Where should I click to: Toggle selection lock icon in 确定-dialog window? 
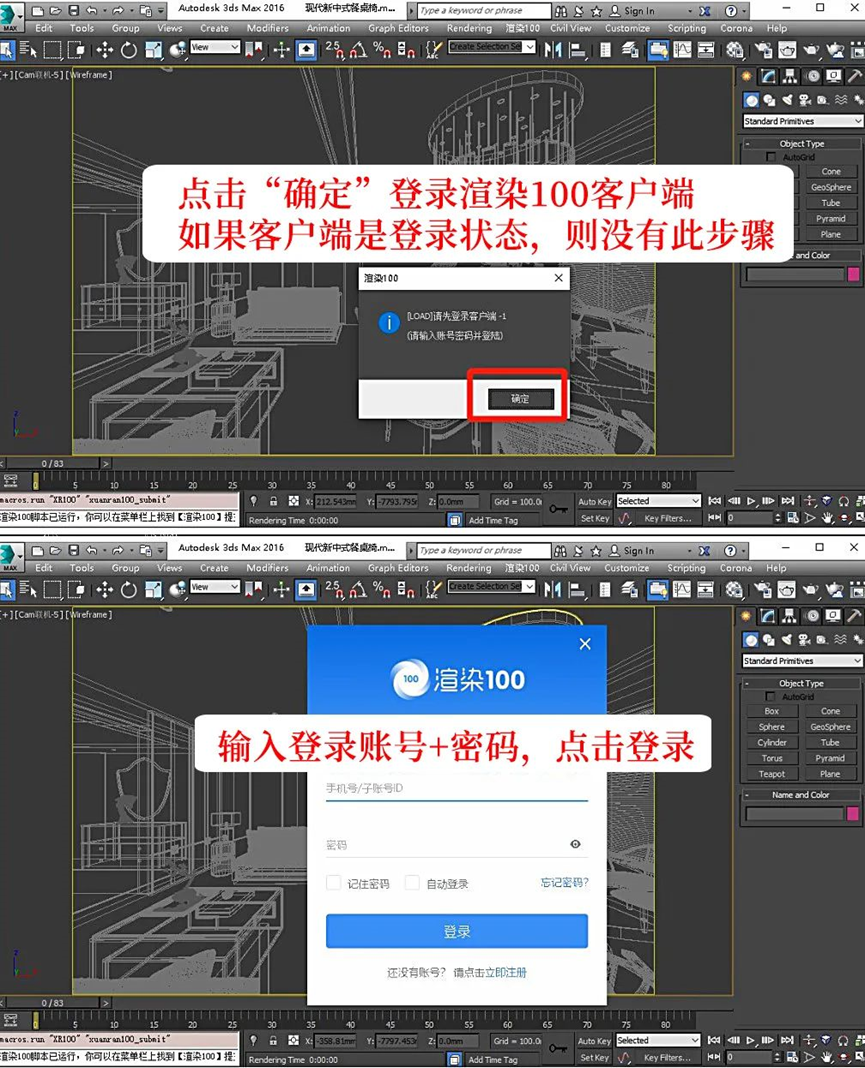click(x=273, y=501)
